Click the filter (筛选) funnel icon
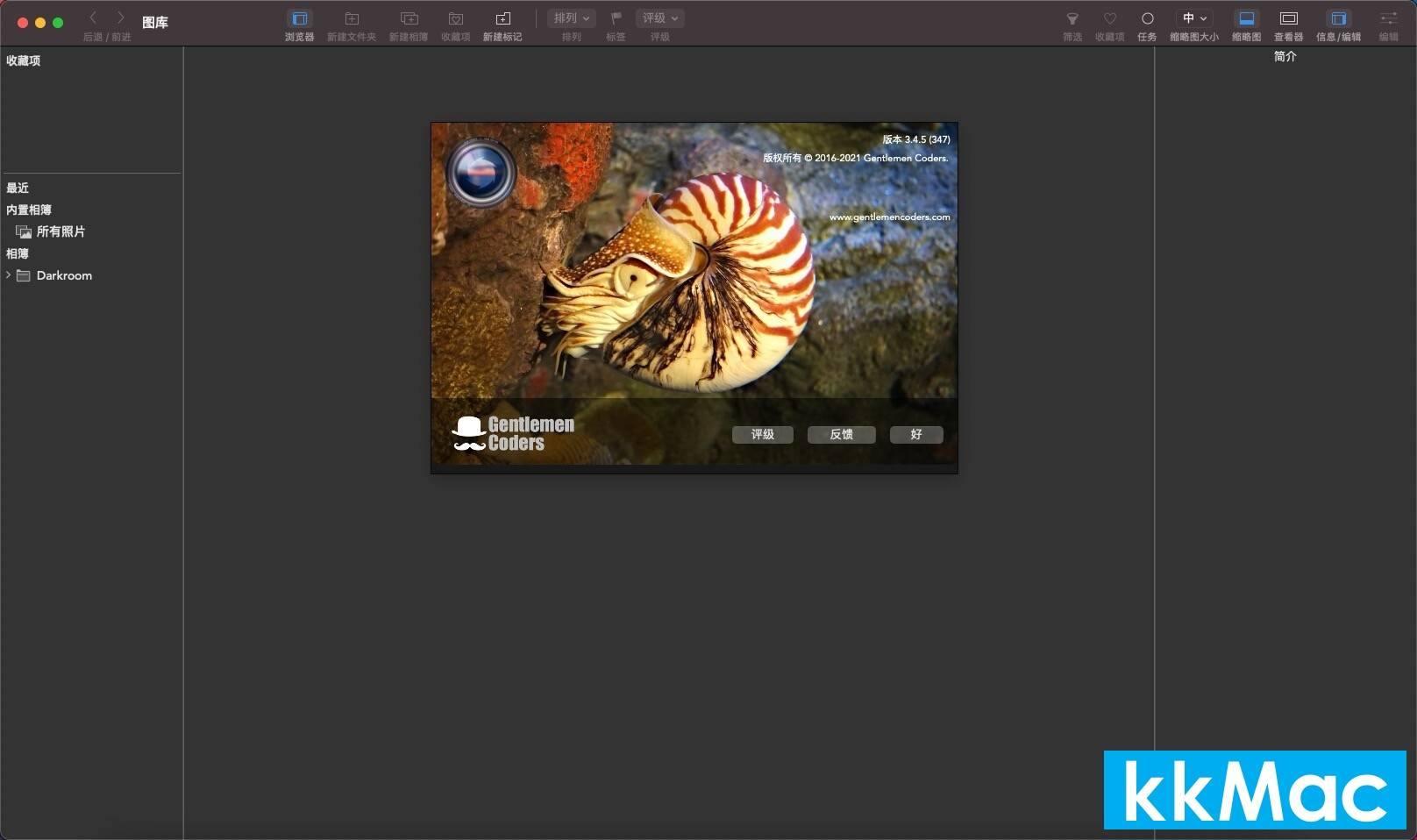Screen dimensions: 1417x840 pos(1072,18)
